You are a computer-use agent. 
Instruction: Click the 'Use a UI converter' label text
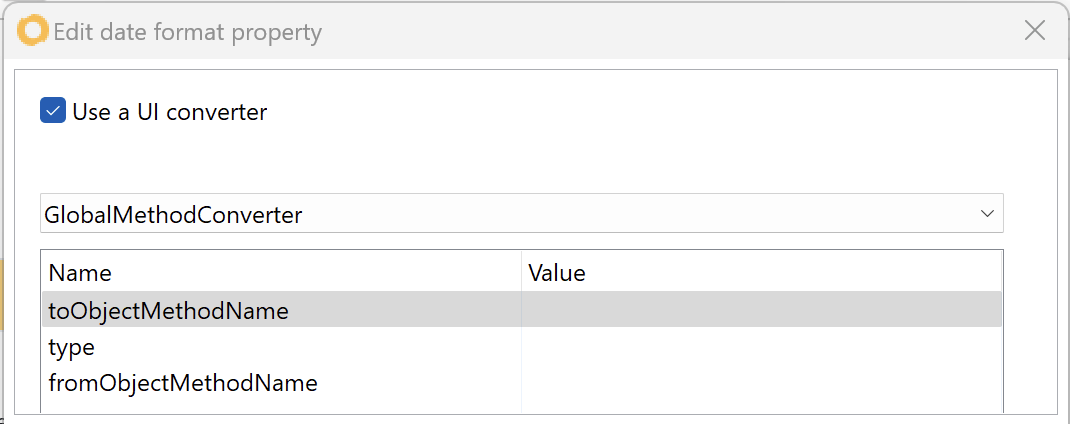pos(170,112)
